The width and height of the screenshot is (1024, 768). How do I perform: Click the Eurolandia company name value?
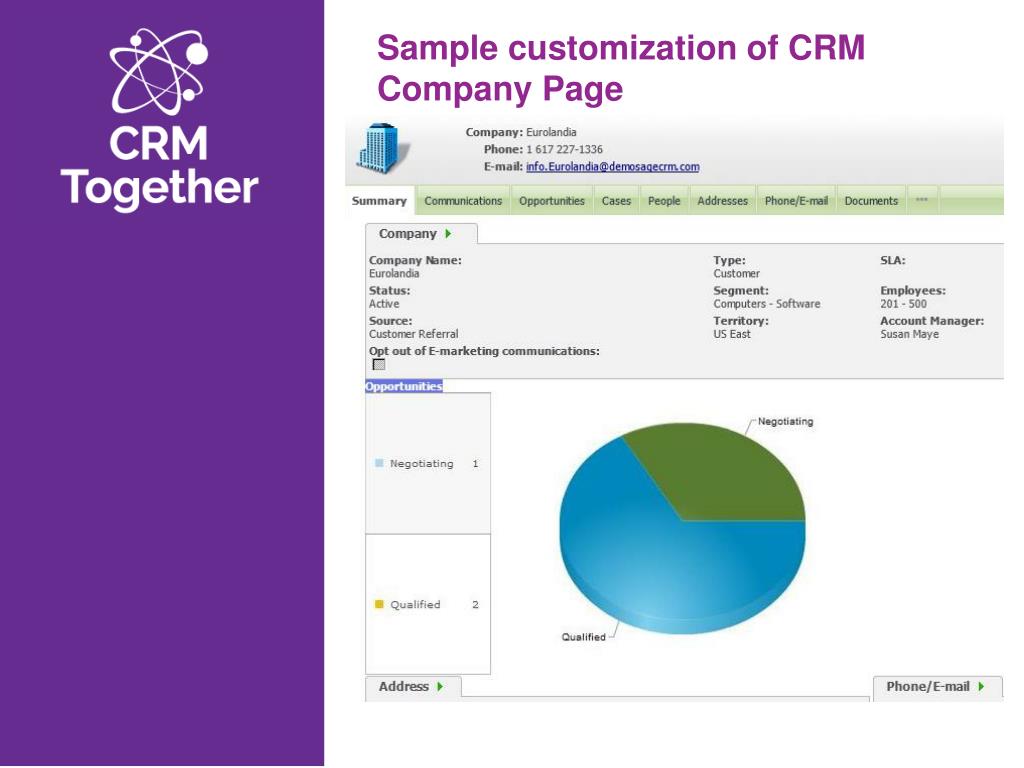394,274
